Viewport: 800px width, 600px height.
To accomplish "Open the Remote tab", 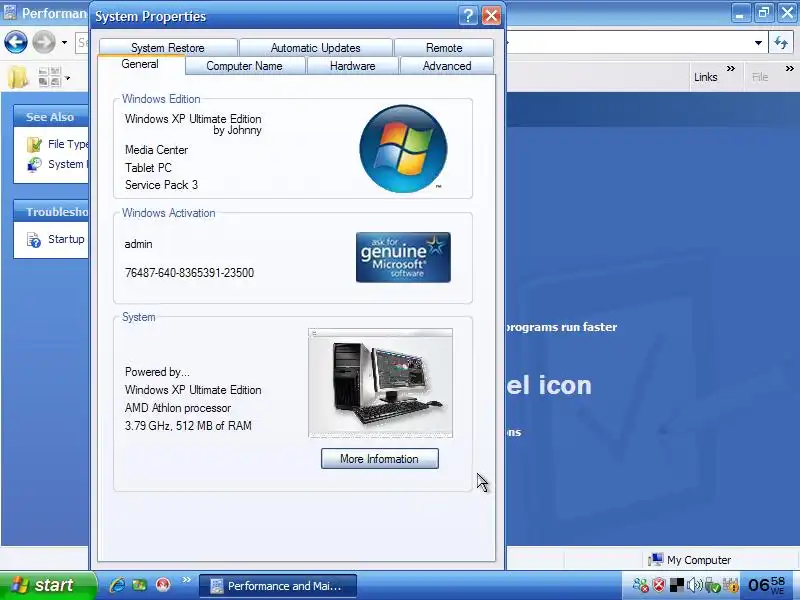I will 444,47.
